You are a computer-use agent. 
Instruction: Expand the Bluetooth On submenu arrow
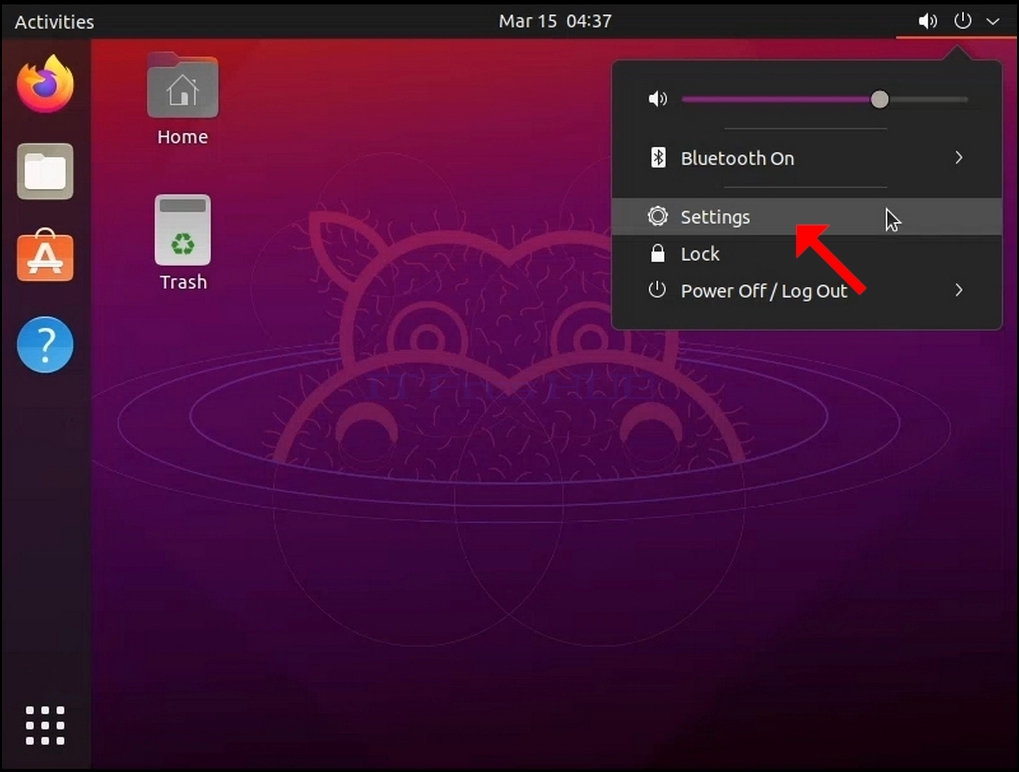coord(959,158)
